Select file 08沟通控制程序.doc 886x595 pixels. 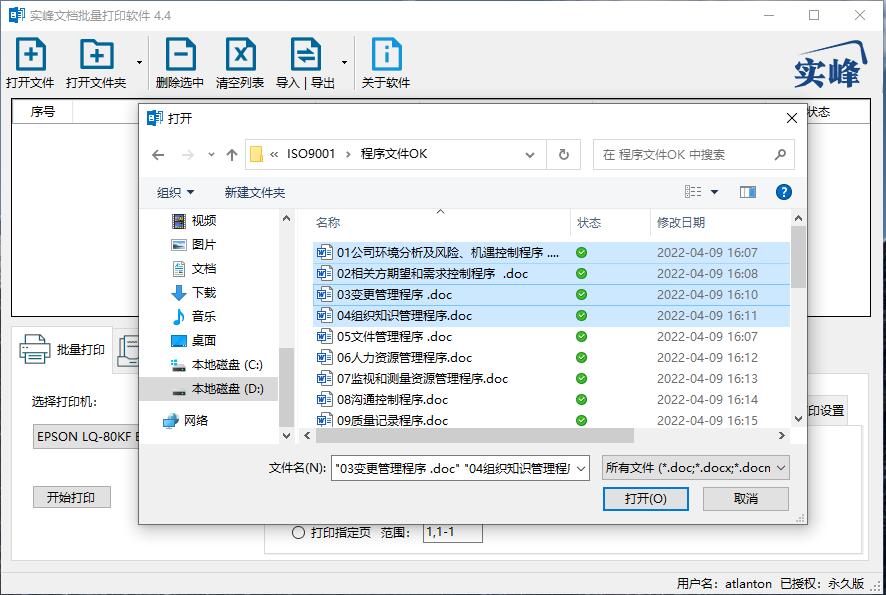pyautogui.click(x=551, y=399)
